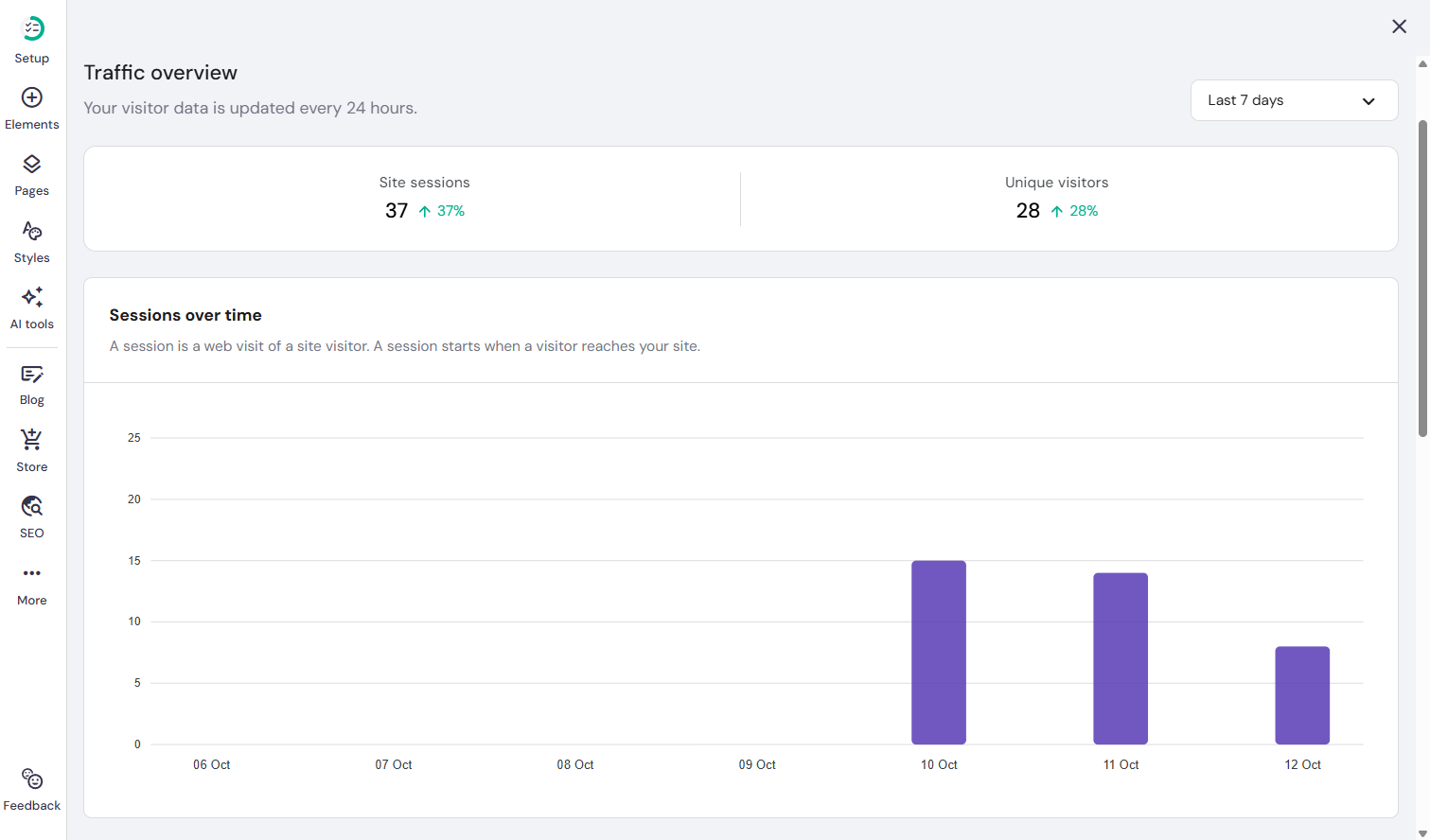
Task: Close the Traffic overview panel
Action: [x=1399, y=26]
